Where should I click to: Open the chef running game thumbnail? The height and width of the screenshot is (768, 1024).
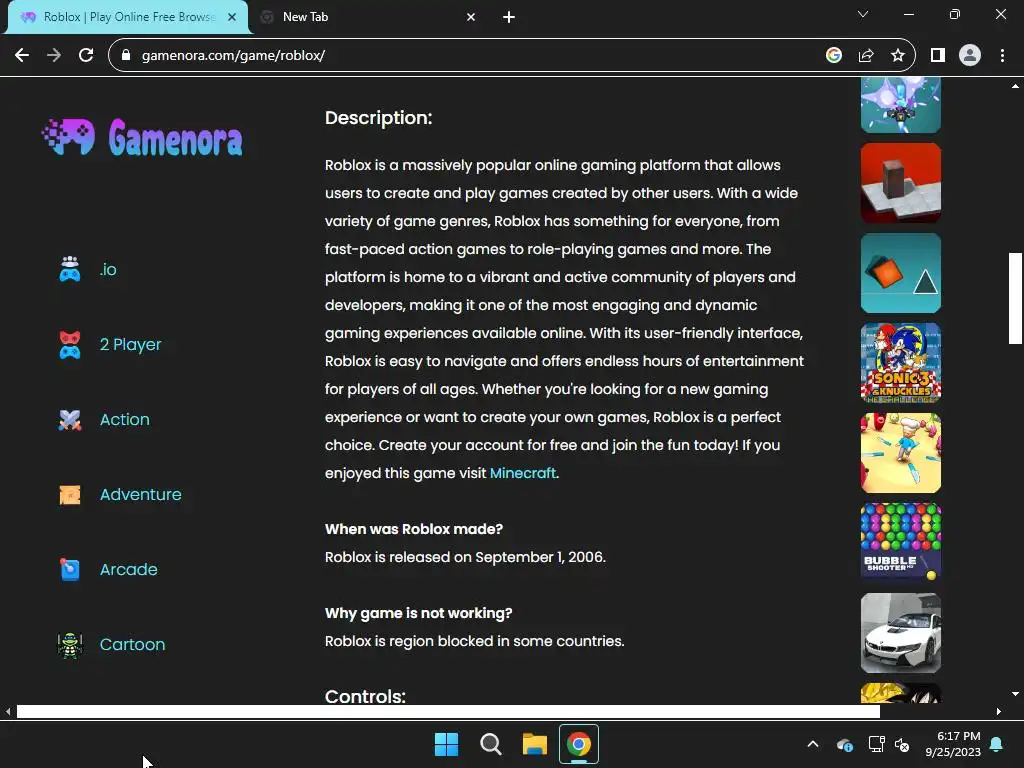click(x=901, y=453)
